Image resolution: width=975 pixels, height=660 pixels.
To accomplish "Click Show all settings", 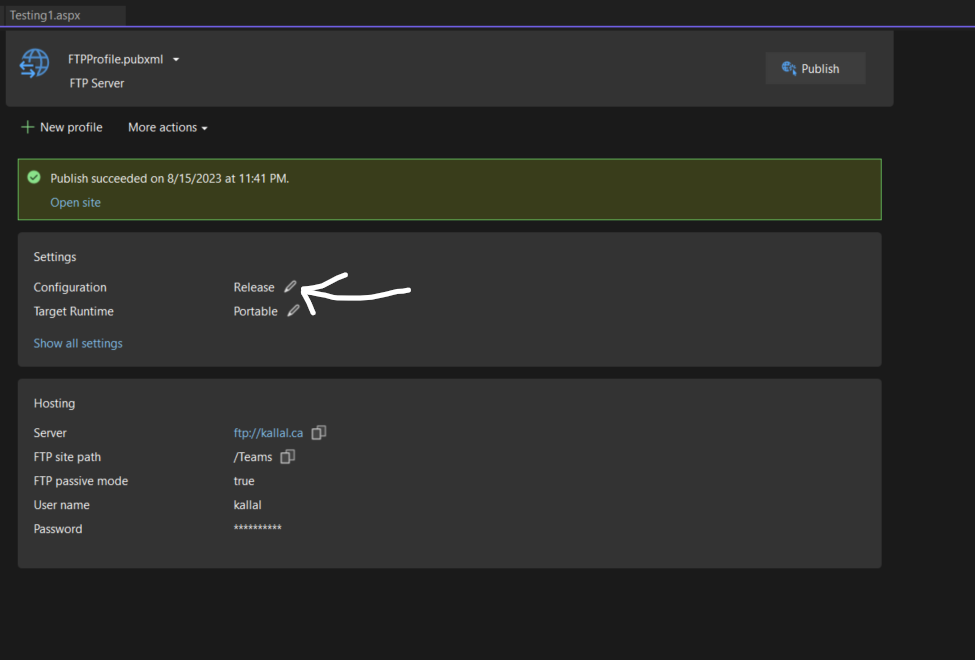I will (x=78, y=342).
